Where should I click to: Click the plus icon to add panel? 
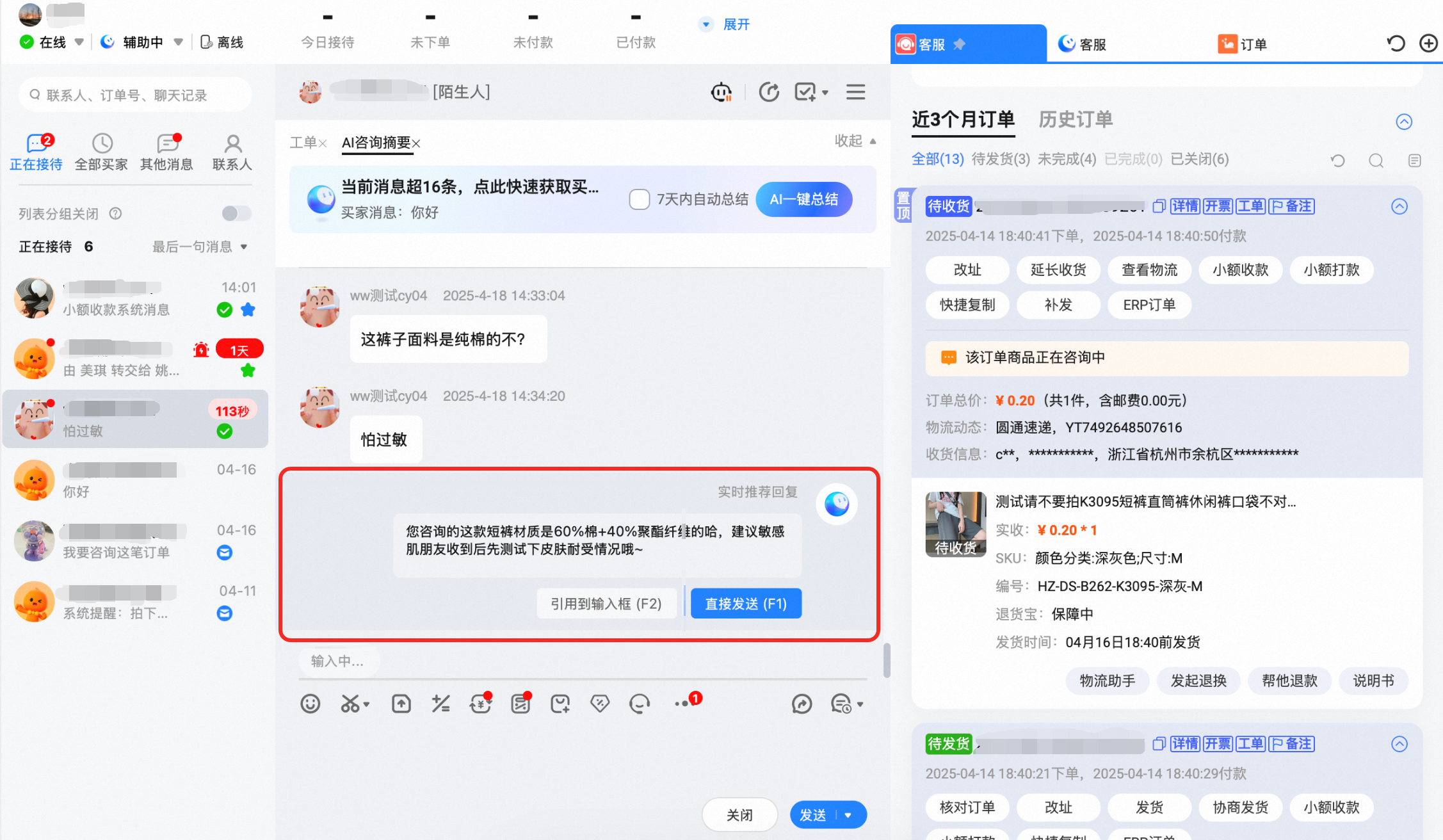pyautogui.click(x=1429, y=44)
